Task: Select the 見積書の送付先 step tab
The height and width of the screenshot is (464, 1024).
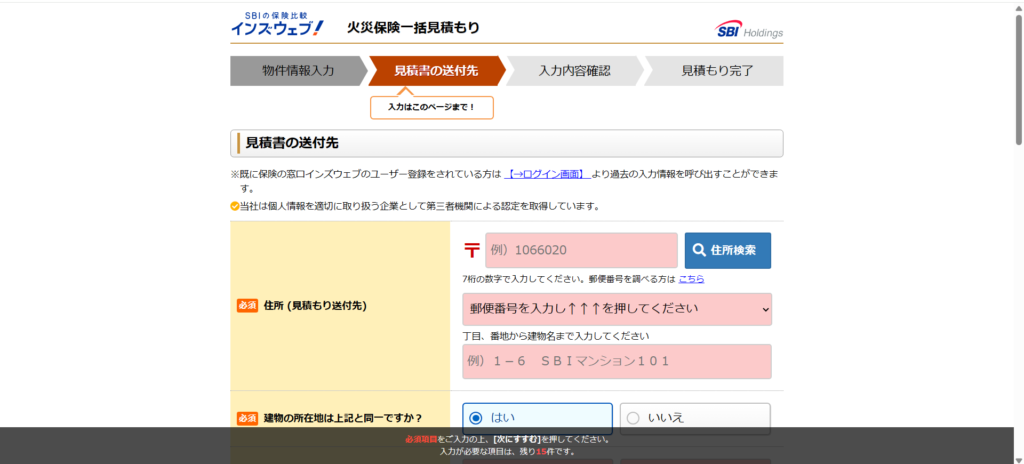Action: [x=435, y=71]
